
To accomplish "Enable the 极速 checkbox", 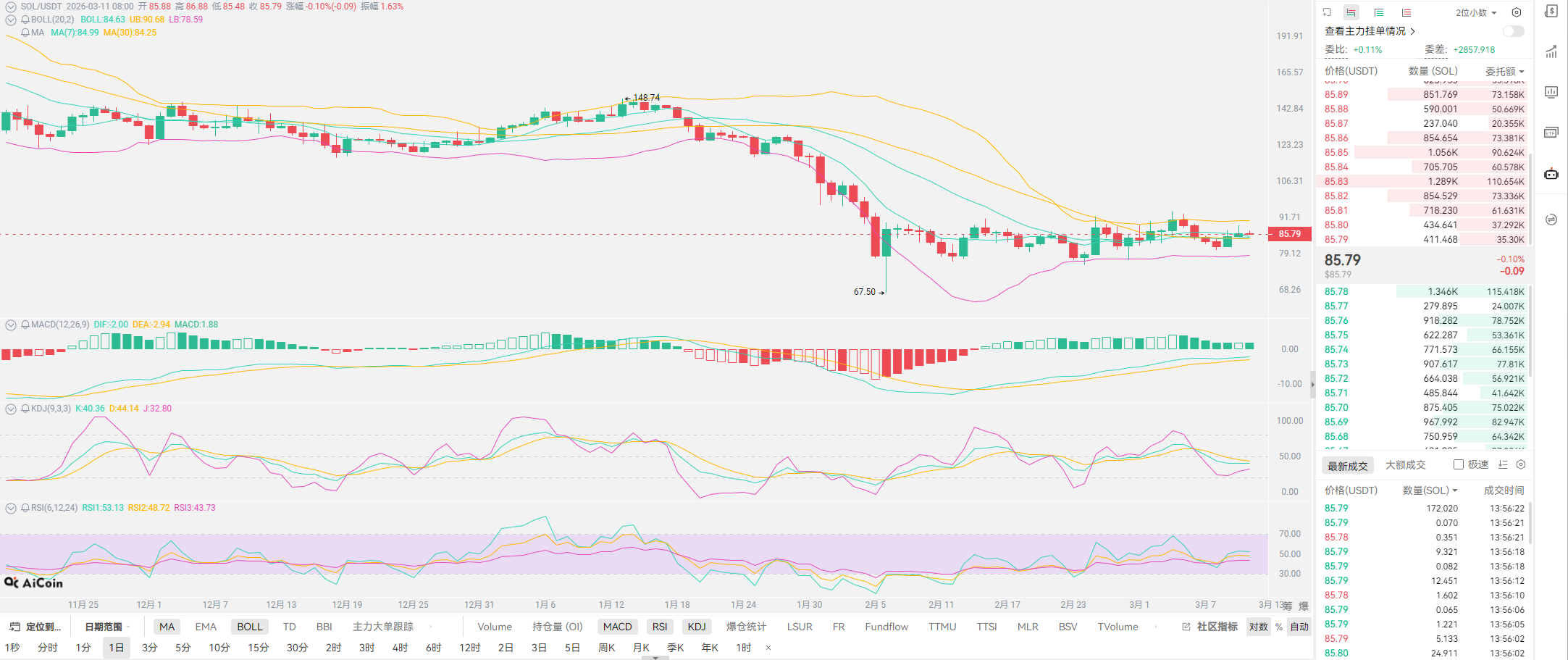I will tap(1459, 464).
